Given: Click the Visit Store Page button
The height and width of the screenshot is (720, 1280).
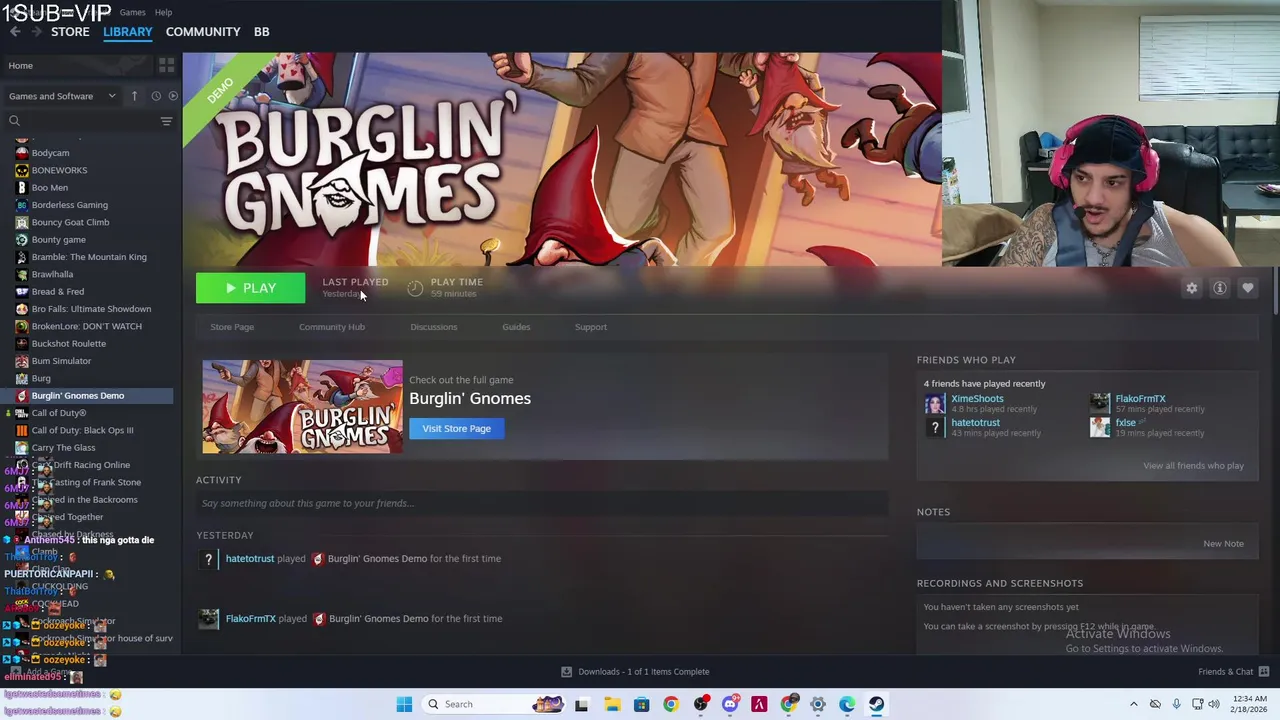Looking at the screenshot, I should [x=456, y=428].
